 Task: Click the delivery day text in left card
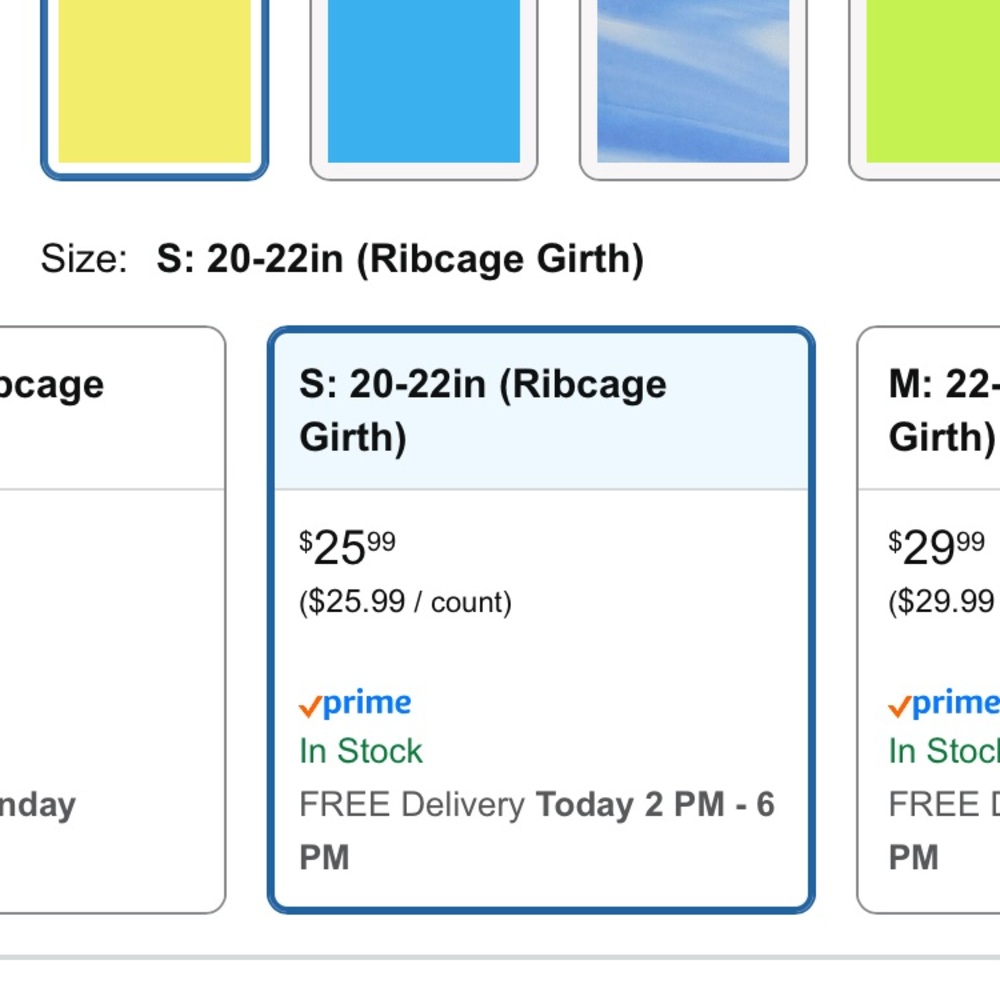click(x=38, y=805)
